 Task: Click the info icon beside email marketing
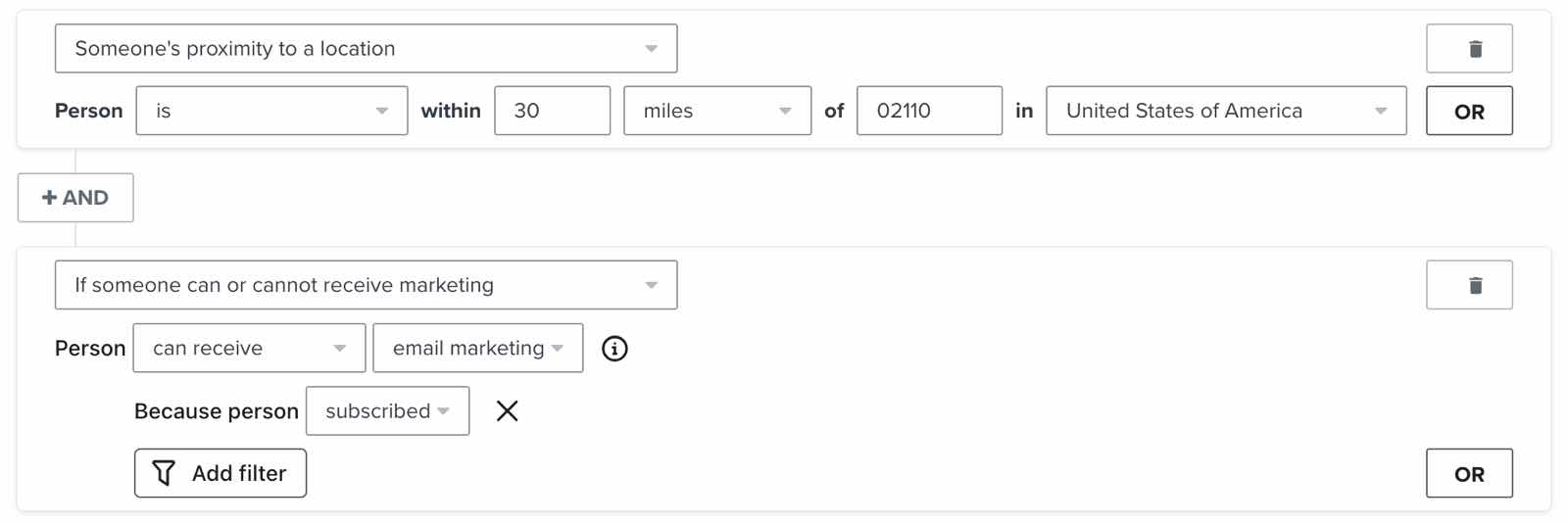pyautogui.click(x=614, y=349)
